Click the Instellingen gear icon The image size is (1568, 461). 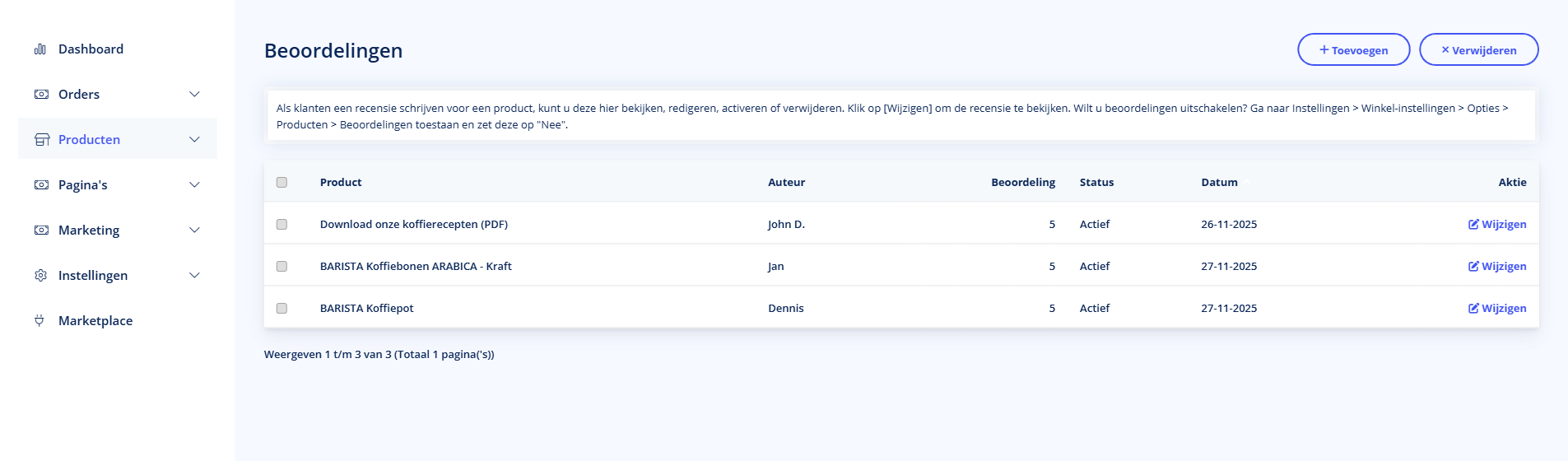pos(40,276)
